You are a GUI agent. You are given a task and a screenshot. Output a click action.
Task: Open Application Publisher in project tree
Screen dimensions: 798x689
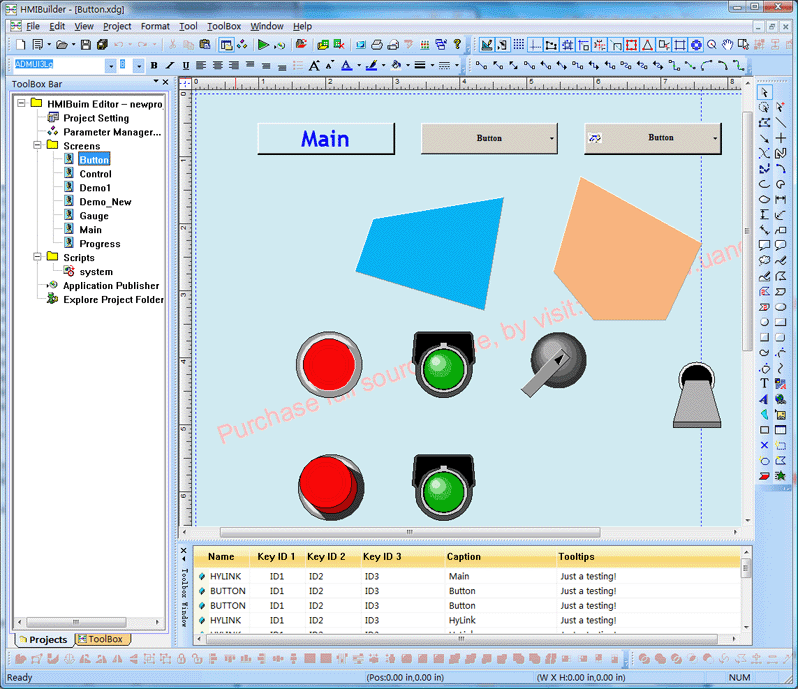tap(110, 286)
